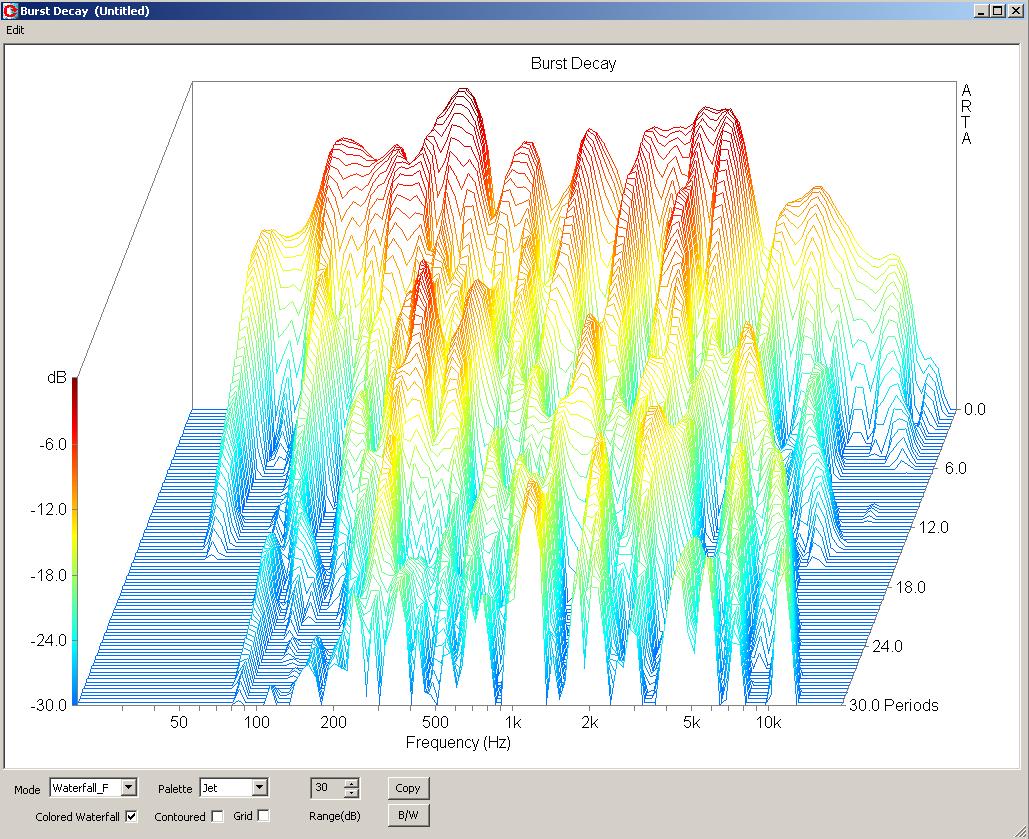
Task: Click the -18.0 dB scale label
Action: tap(48, 575)
